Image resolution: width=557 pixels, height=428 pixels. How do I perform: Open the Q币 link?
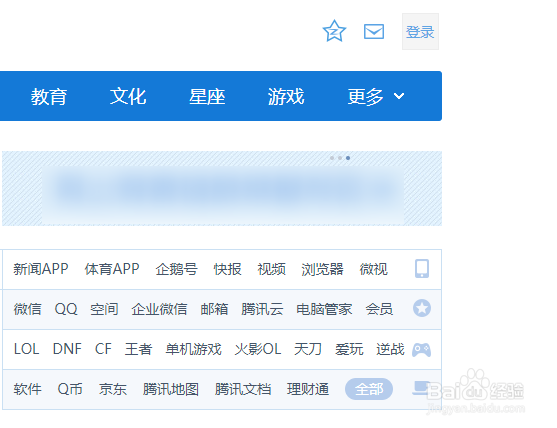(70, 389)
